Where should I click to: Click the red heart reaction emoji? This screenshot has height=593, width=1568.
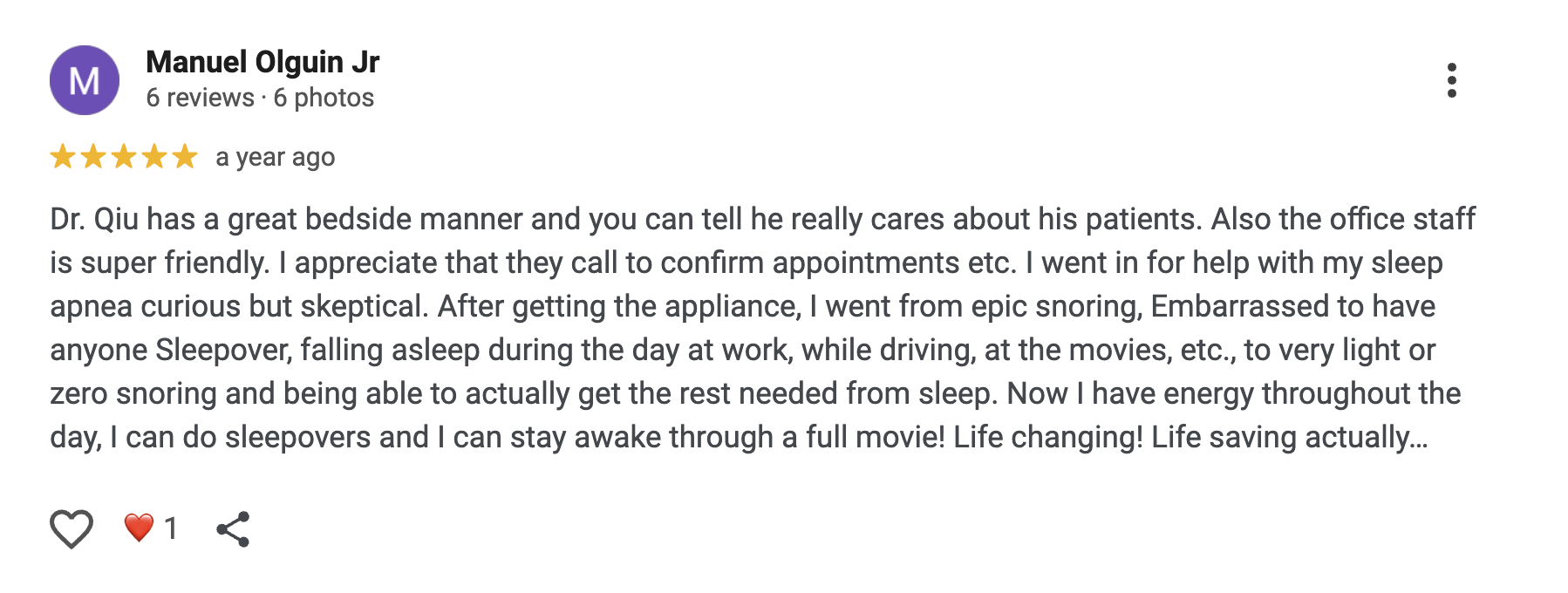point(139,528)
